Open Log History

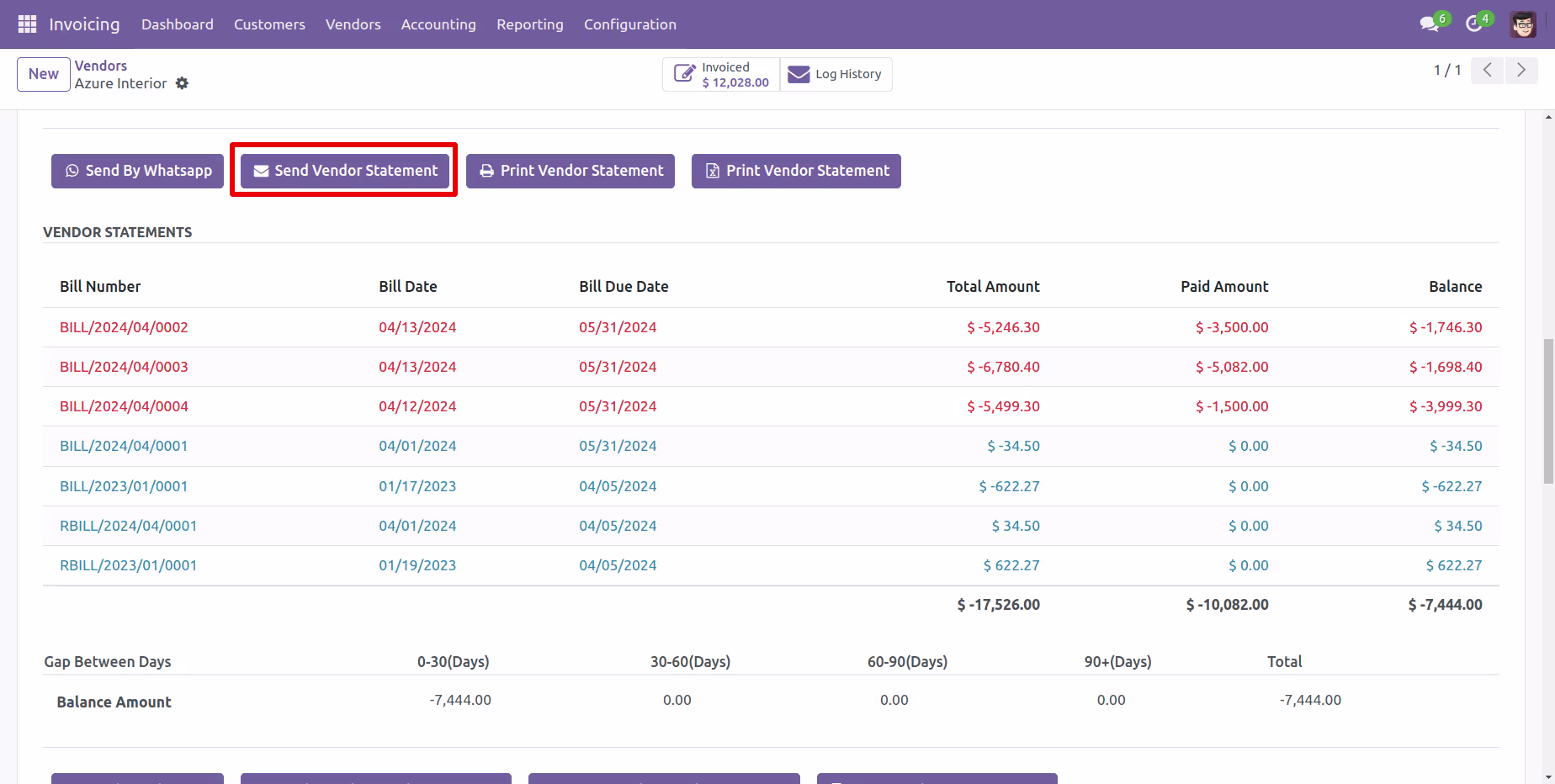(x=836, y=74)
